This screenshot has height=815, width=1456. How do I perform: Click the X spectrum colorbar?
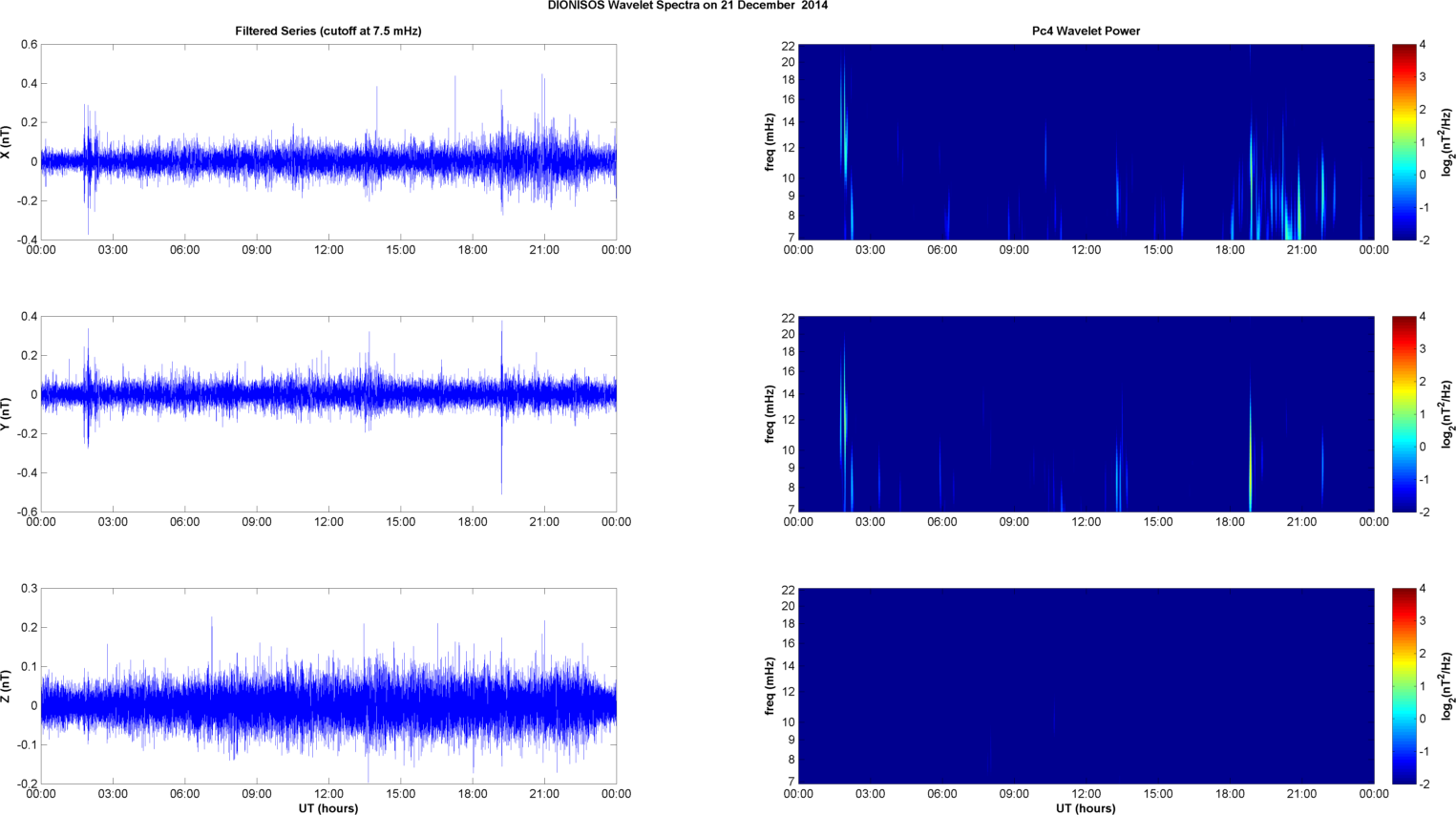tap(1403, 142)
